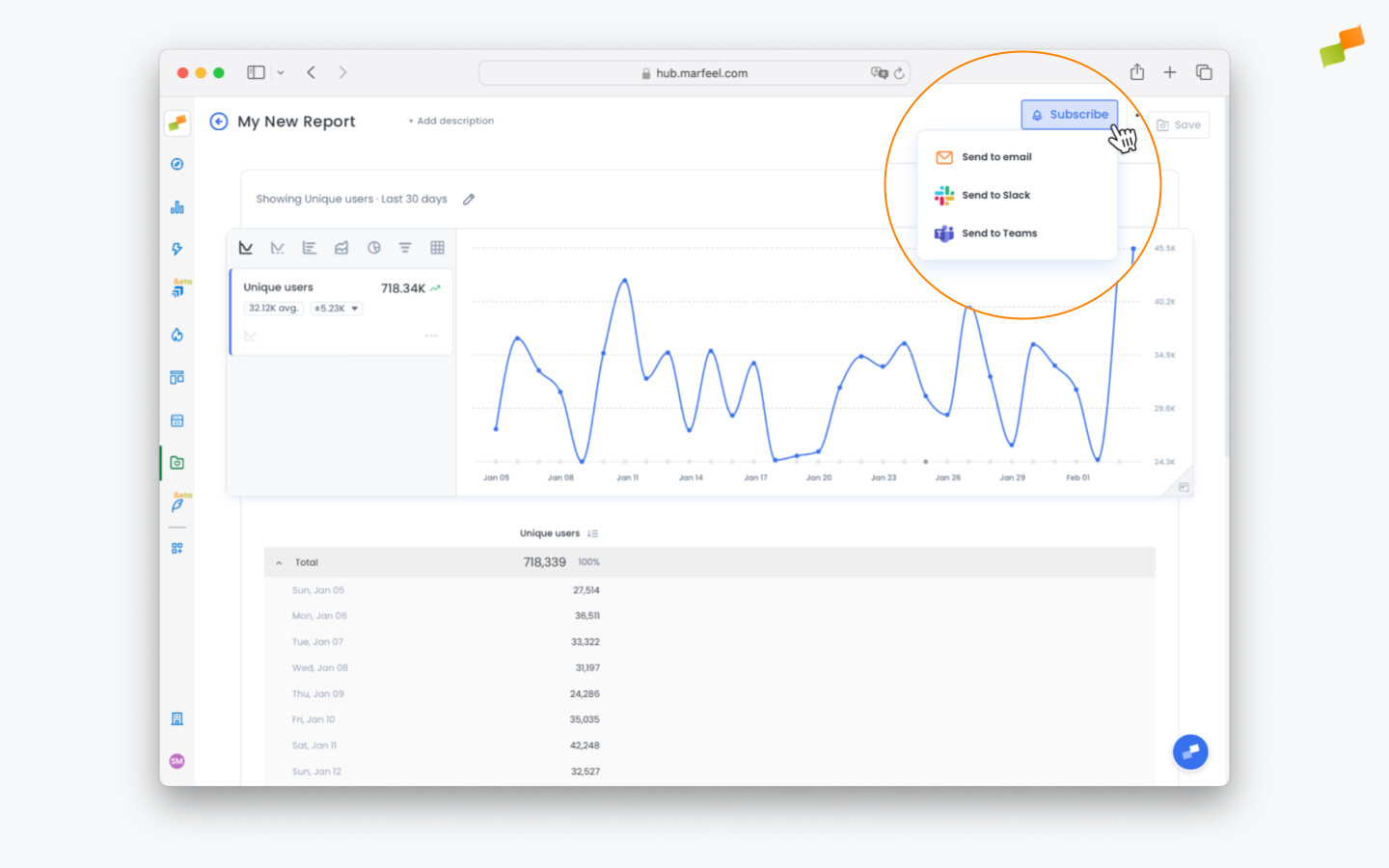
Task: Select the area chart visualization icon
Action: point(341,248)
